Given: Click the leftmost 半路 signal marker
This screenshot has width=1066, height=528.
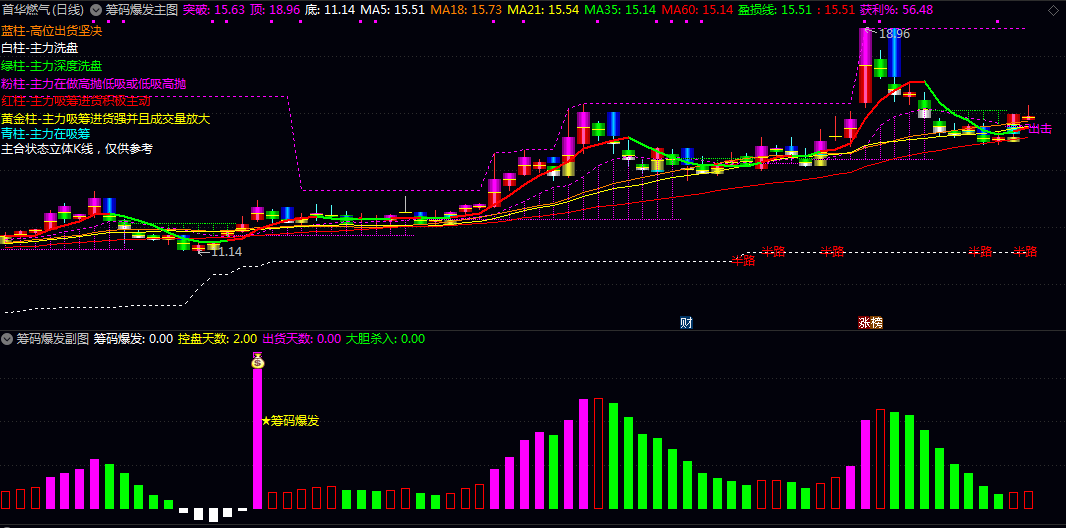Looking at the screenshot, I should click(743, 260).
